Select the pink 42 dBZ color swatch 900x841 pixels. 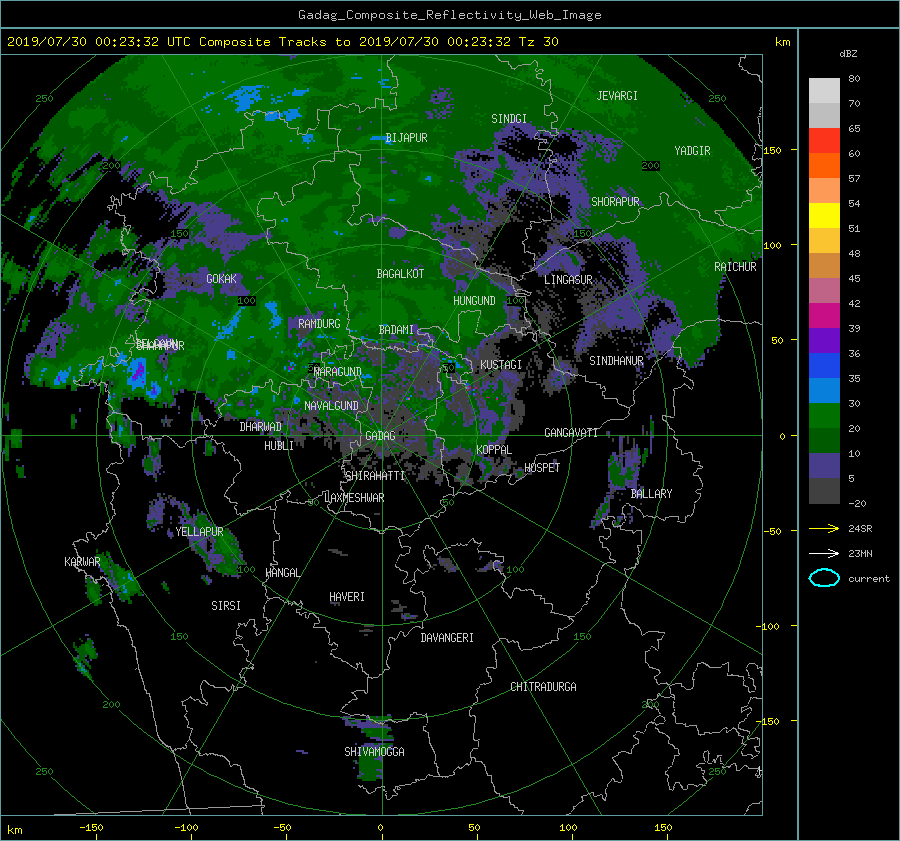824,290
